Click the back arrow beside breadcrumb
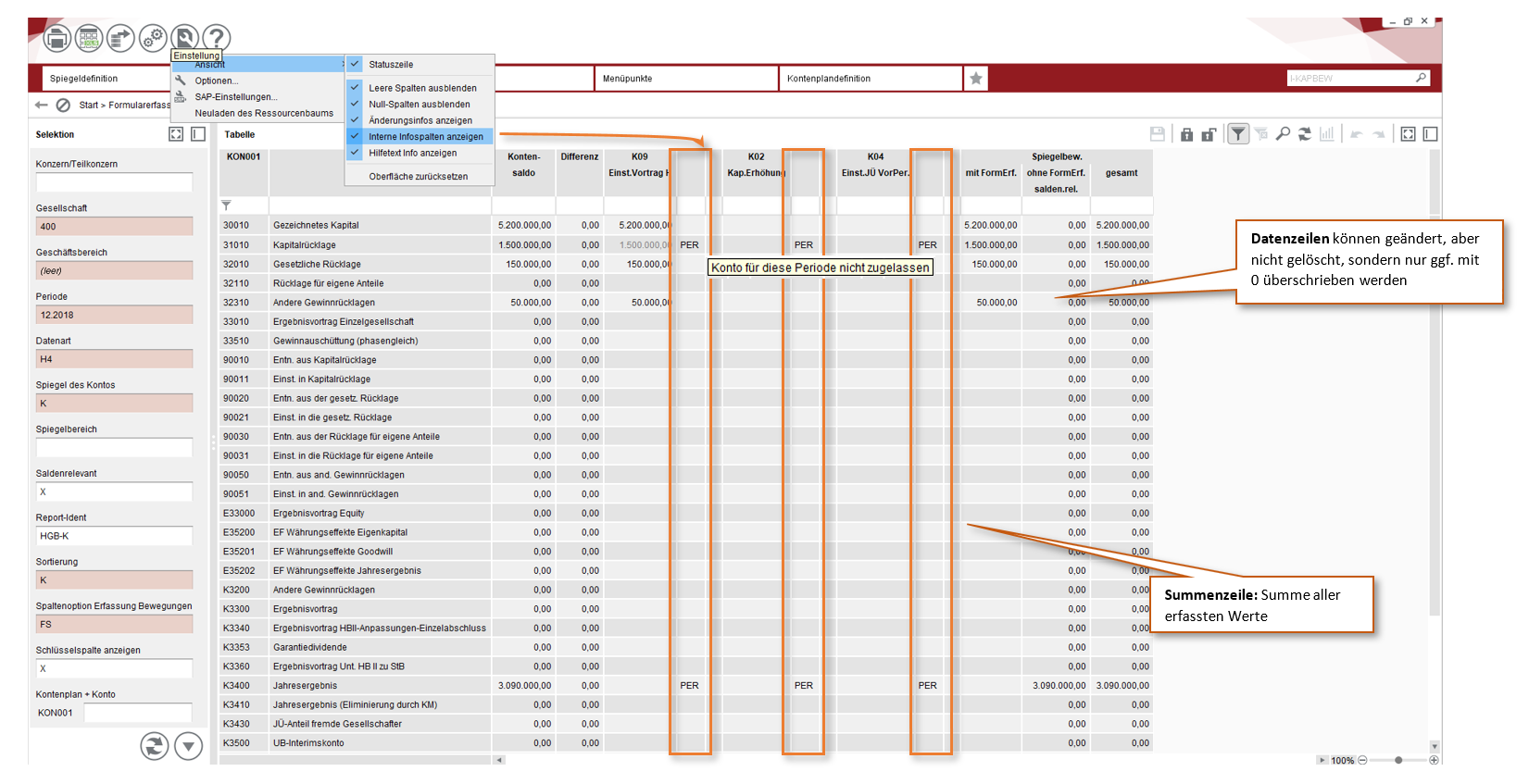1529x784 pixels. [x=42, y=106]
